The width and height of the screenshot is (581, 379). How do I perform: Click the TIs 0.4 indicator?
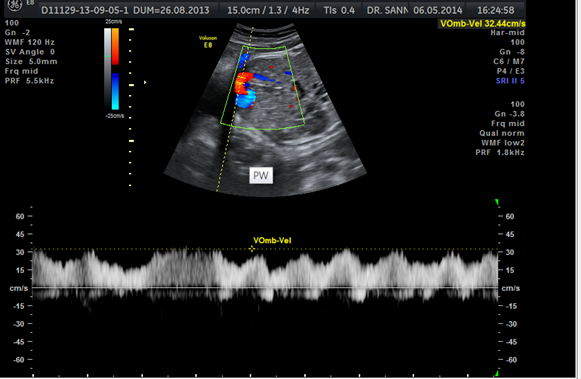coord(339,10)
